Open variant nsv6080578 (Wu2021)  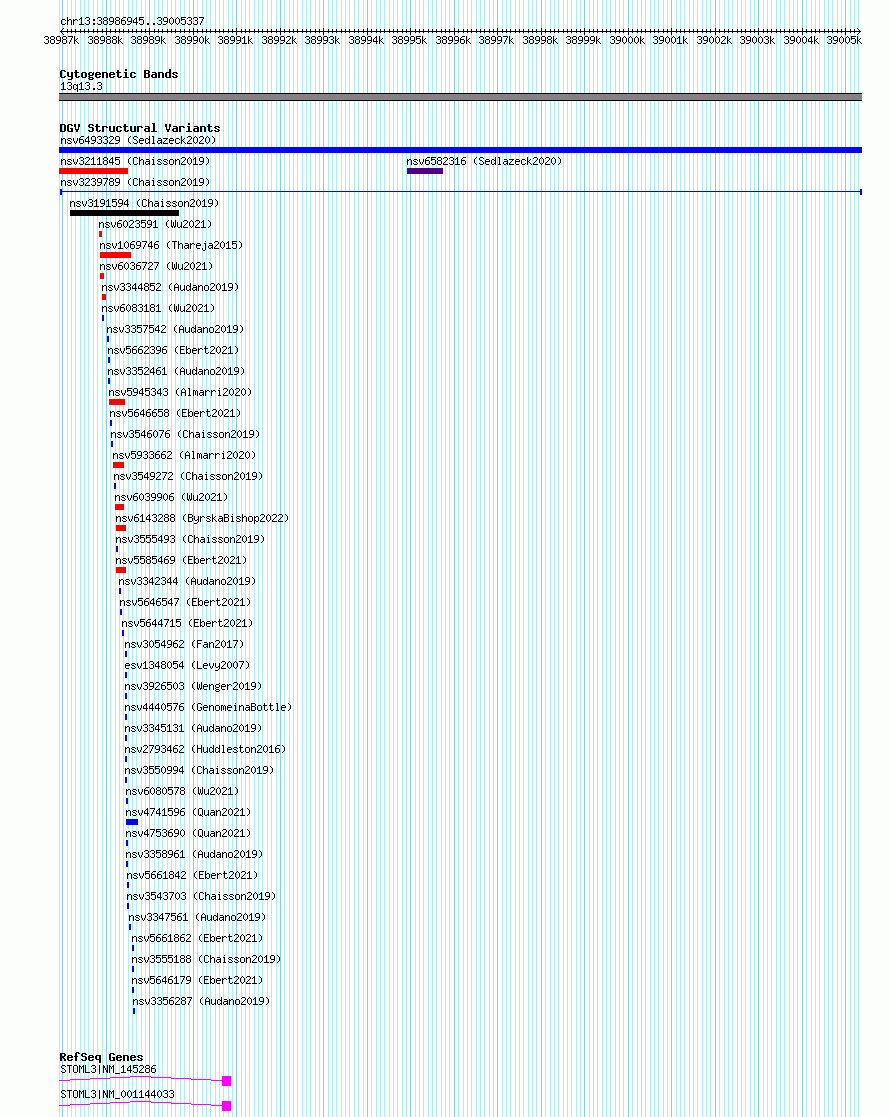tap(182, 792)
